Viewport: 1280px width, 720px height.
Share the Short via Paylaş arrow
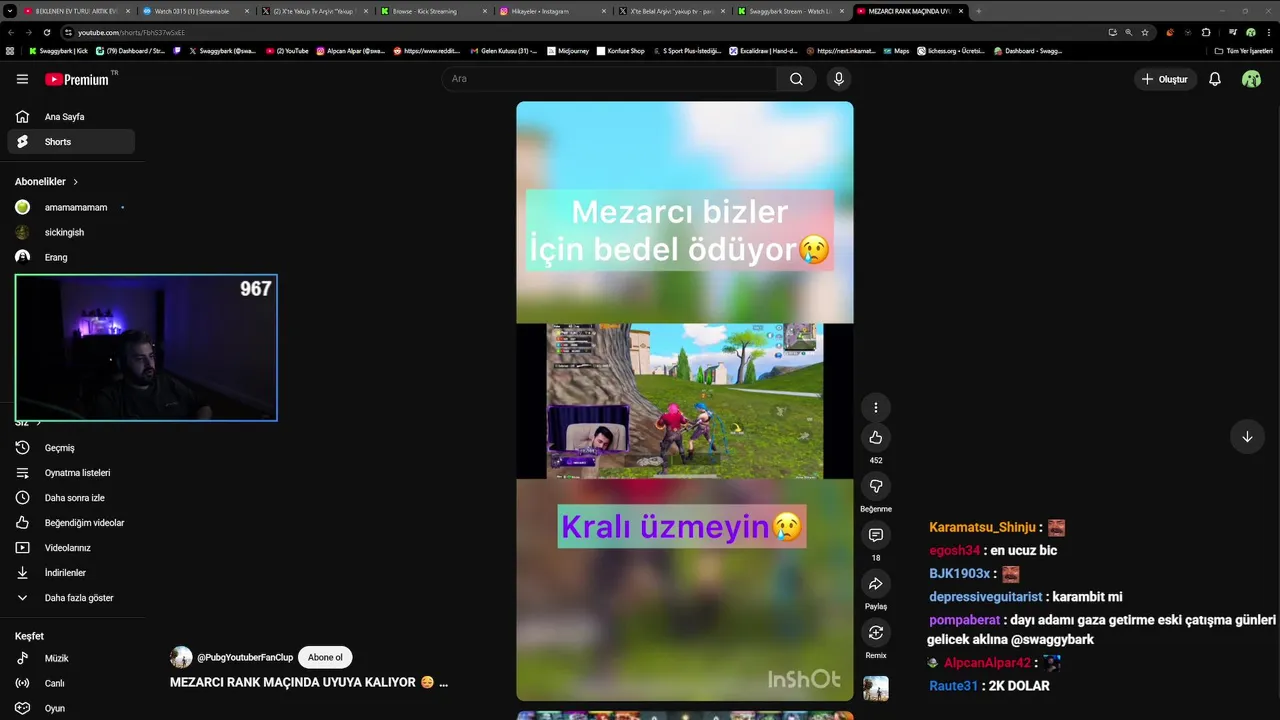(x=876, y=584)
